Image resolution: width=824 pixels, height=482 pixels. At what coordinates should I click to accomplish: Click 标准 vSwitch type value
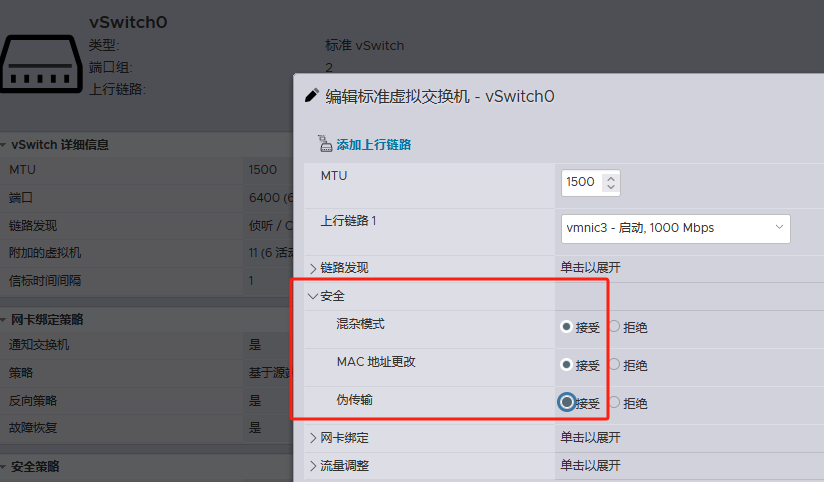tap(364, 46)
